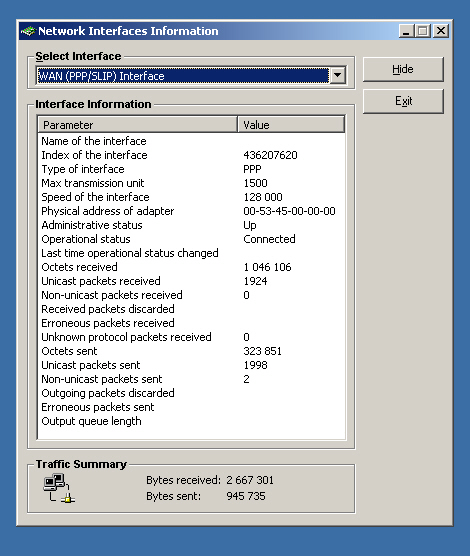The width and height of the screenshot is (470, 556).
Task: Select the Name of the interface row
Action: point(191,141)
